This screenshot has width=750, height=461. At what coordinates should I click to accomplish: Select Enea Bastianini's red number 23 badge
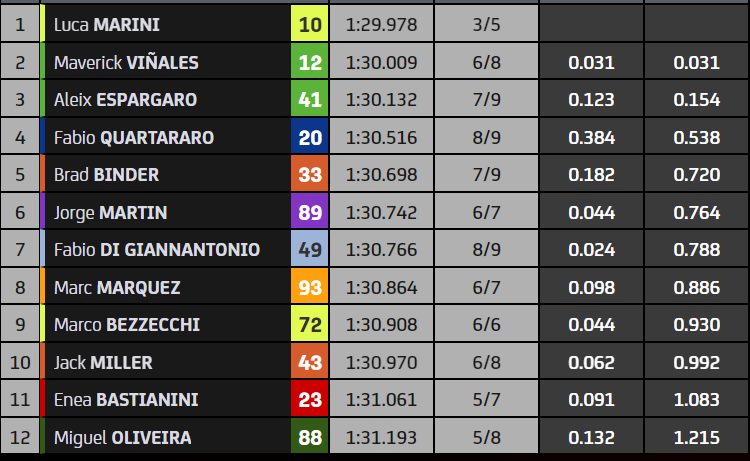(x=310, y=400)
